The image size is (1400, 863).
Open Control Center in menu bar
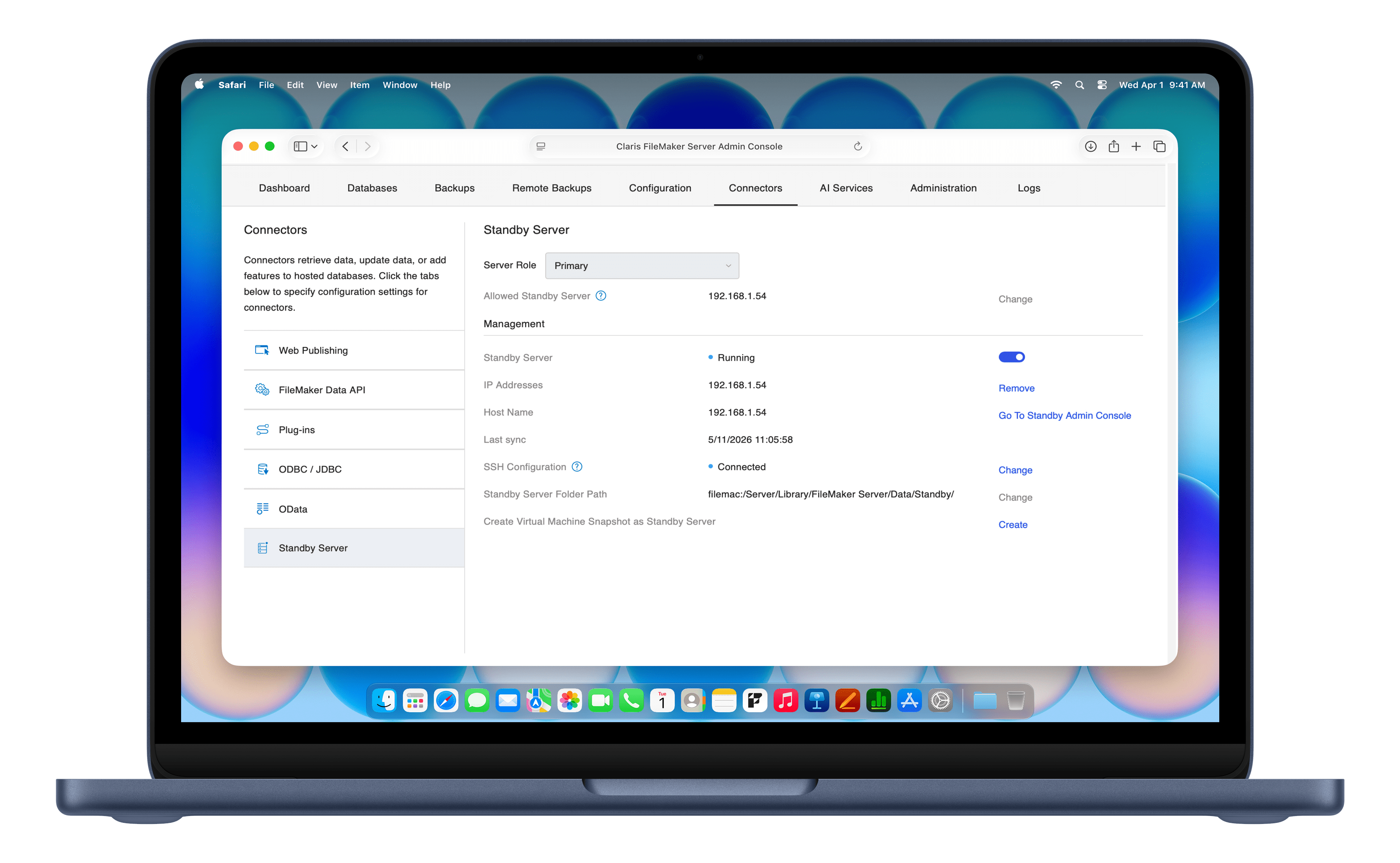[x=1101, y=84]
